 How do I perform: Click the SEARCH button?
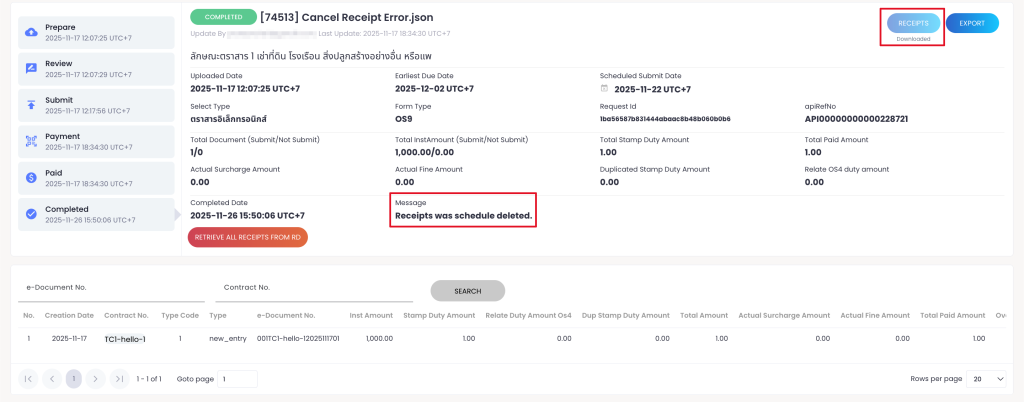click(468, 291)
